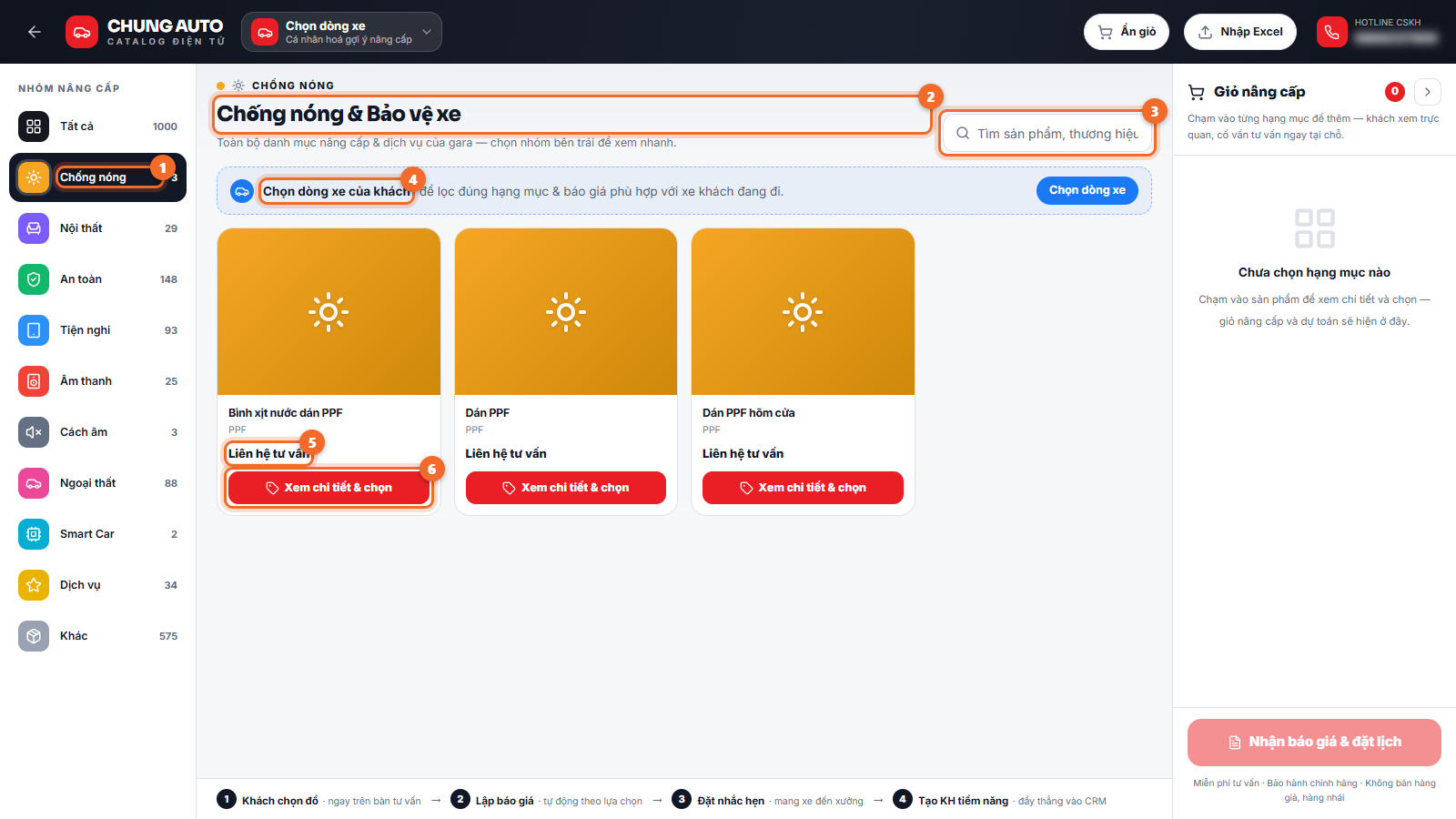Screen dimensions: 1456x819
Task: Select the Tất cả category icon
Action: tap(34, 126)
